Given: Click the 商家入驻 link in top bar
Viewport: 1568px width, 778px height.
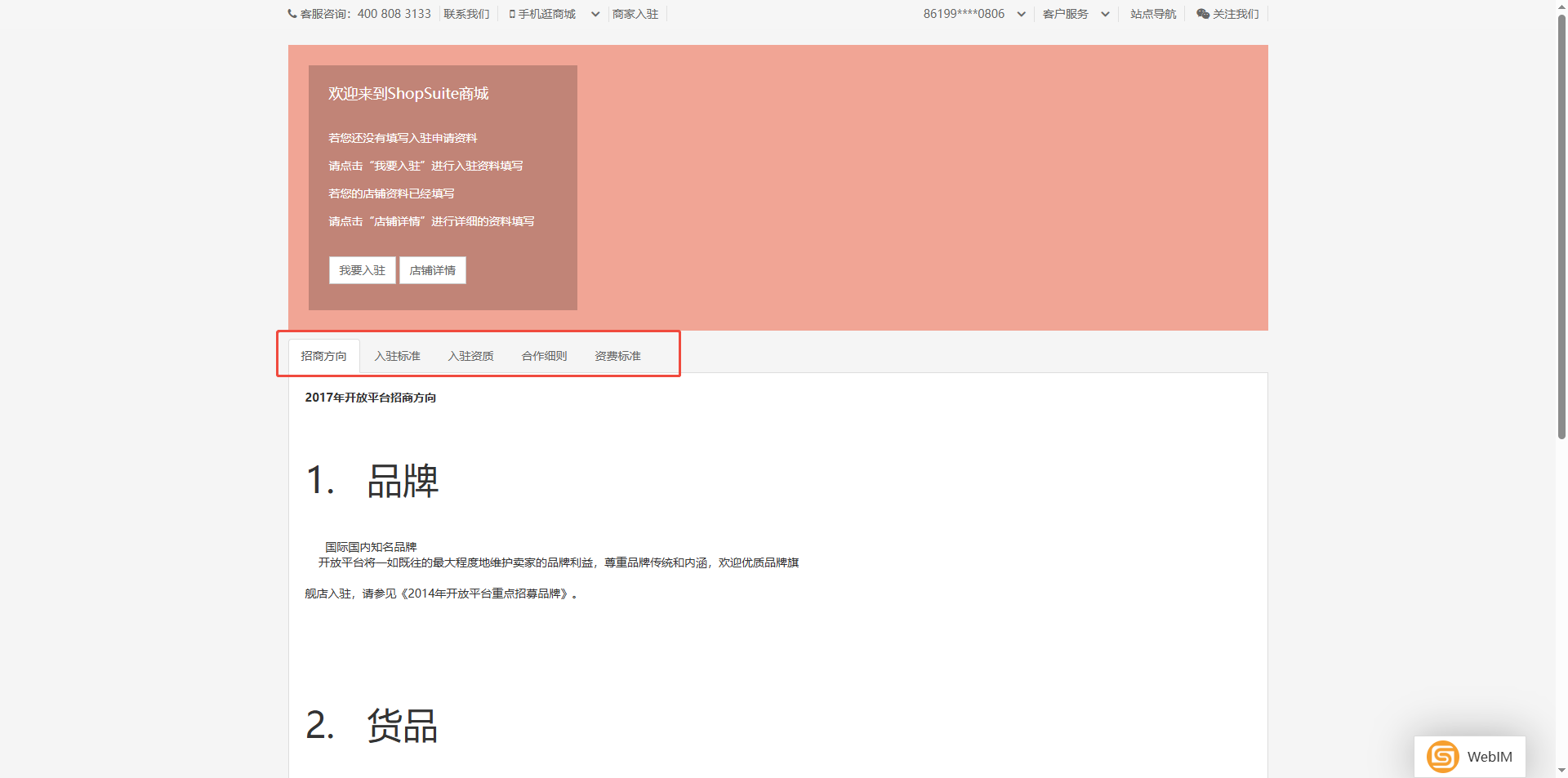Looking at the screenshot, I should 635,14.
